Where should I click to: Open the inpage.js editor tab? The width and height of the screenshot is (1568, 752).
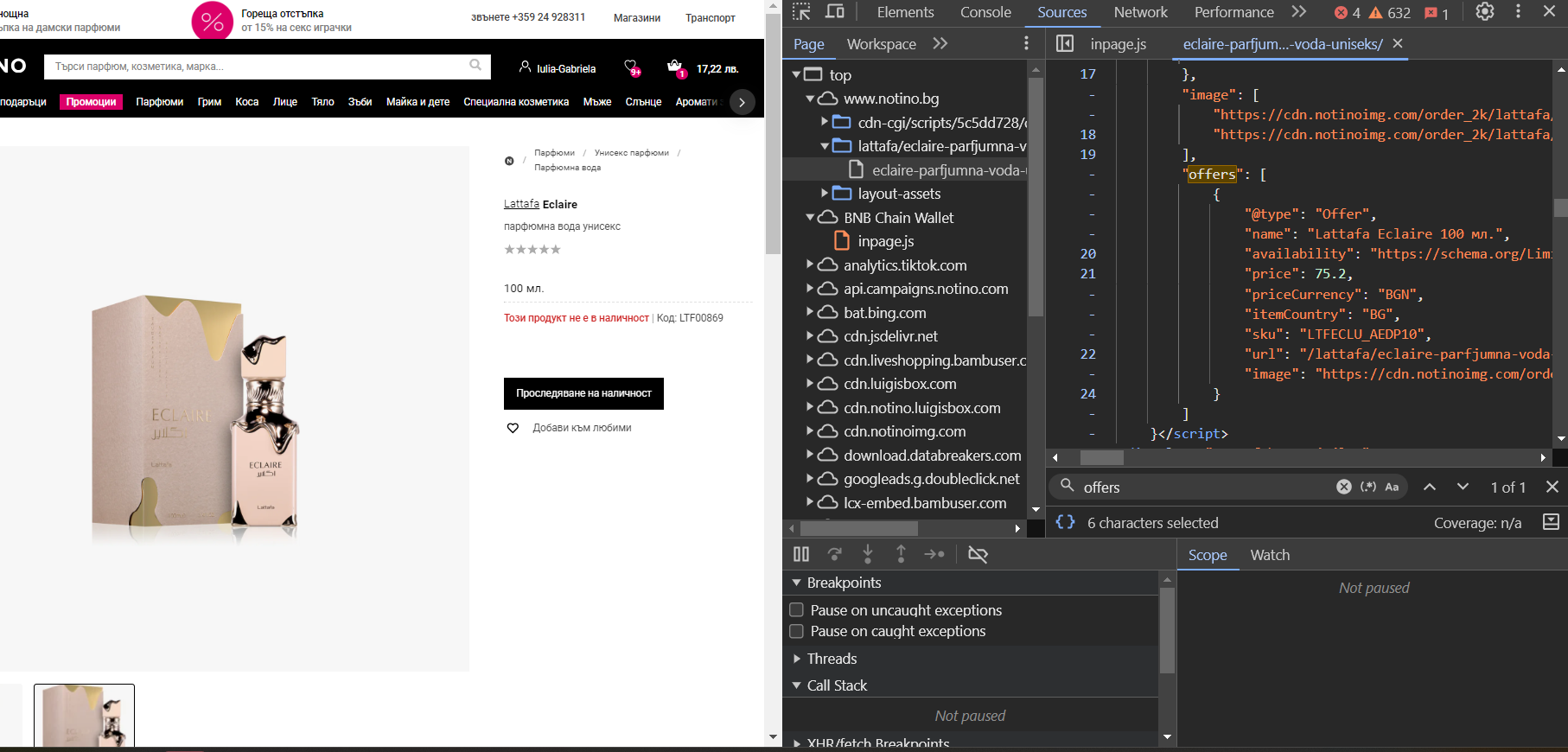pos(1118,44)
